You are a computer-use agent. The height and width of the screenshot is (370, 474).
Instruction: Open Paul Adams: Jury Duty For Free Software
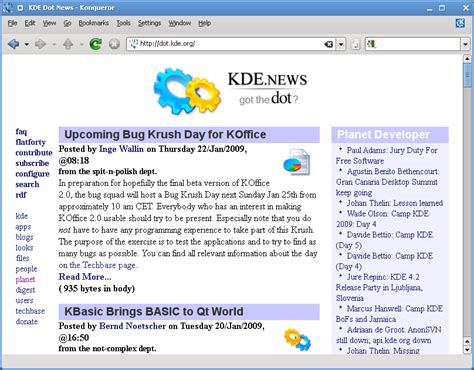click(387, 155)
